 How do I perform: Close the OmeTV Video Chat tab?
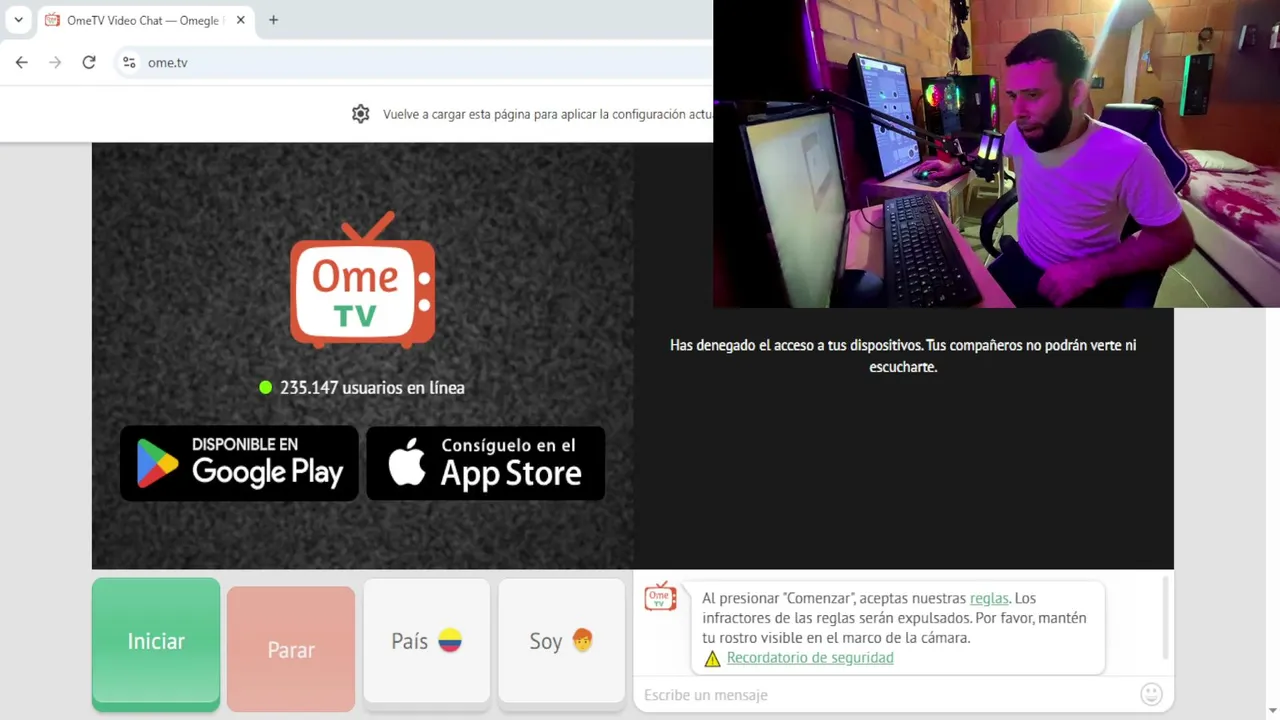(x=240, y=20)
